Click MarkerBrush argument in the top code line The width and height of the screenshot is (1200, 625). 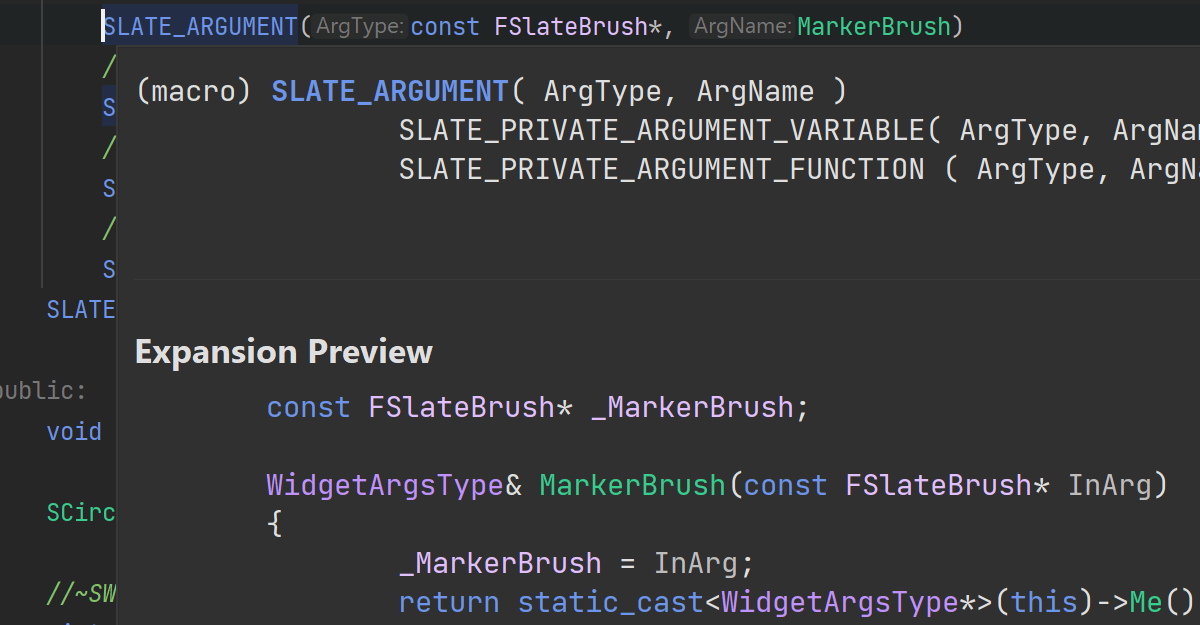click(x=873, y=27)
